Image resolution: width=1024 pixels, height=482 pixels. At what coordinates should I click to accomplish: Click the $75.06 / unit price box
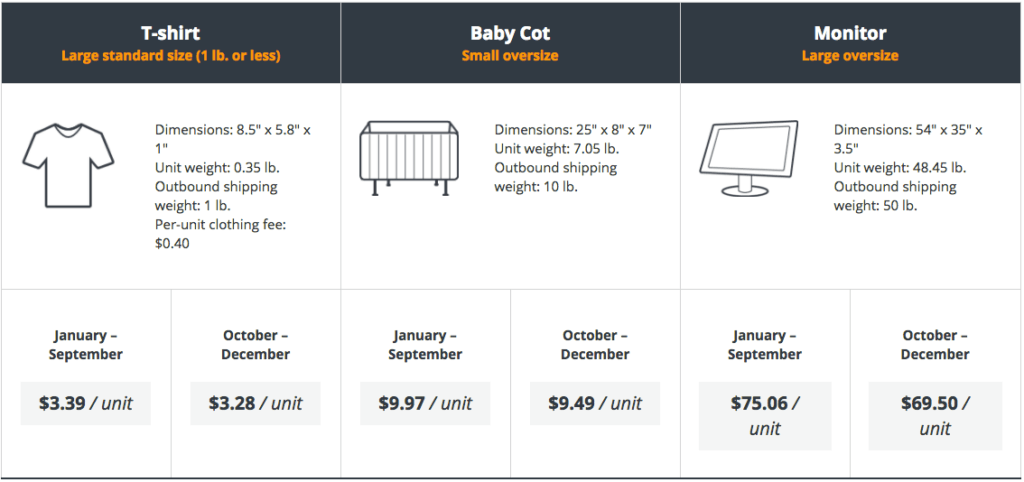(765, 416)
